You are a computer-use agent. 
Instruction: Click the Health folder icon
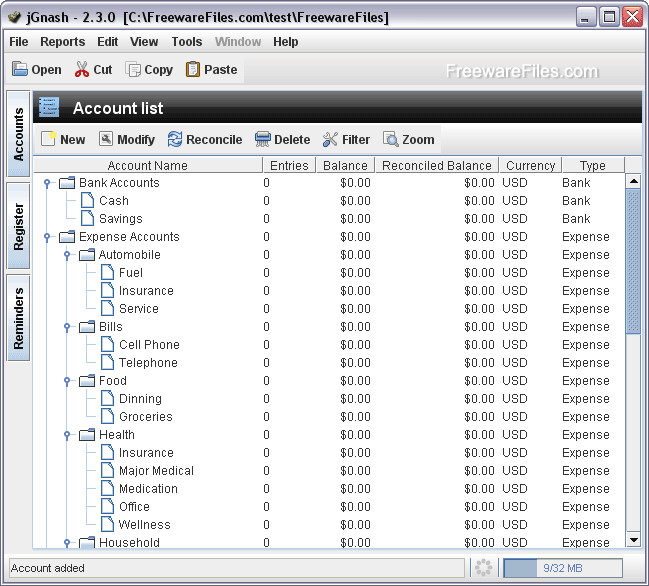[x=87, y=435]
